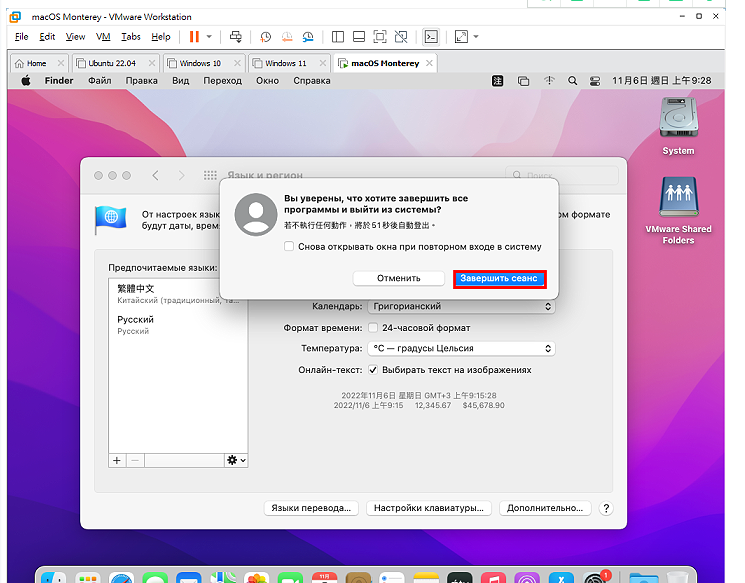Viewport: 745px width, 583px height.
Task: Open the Apple menu
Action: (x=26, y=81)
